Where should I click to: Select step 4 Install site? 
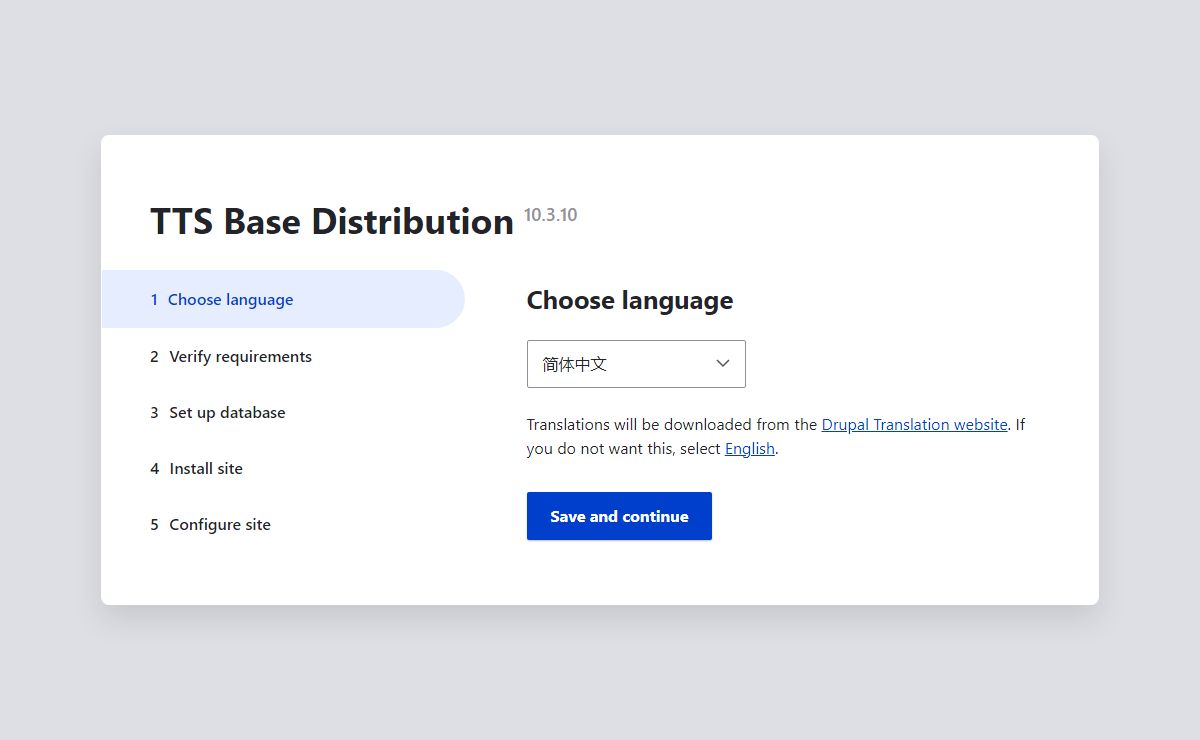[196, 468]
